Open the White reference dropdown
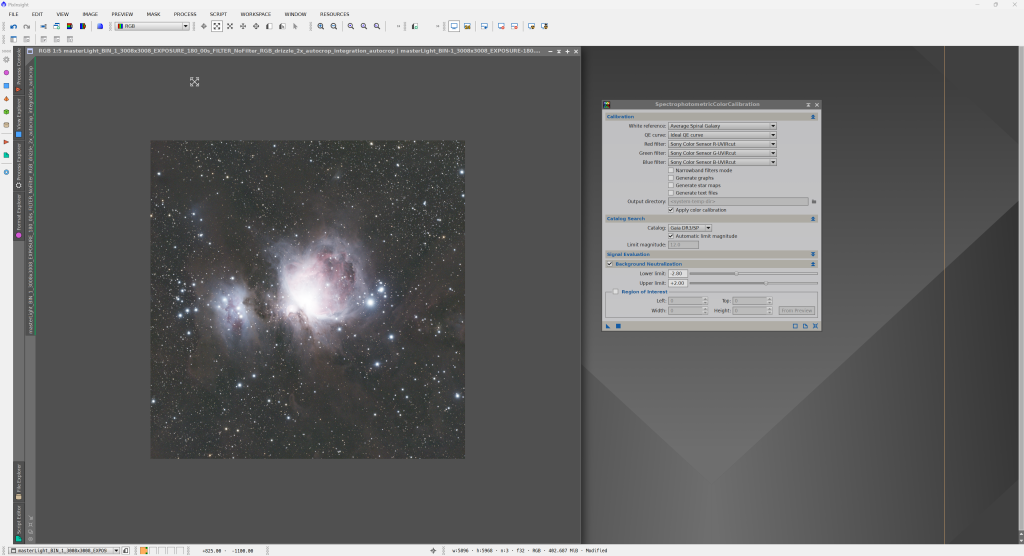Screen dimensions: 1024x556 pyautogui.click(x=722, y=126)
